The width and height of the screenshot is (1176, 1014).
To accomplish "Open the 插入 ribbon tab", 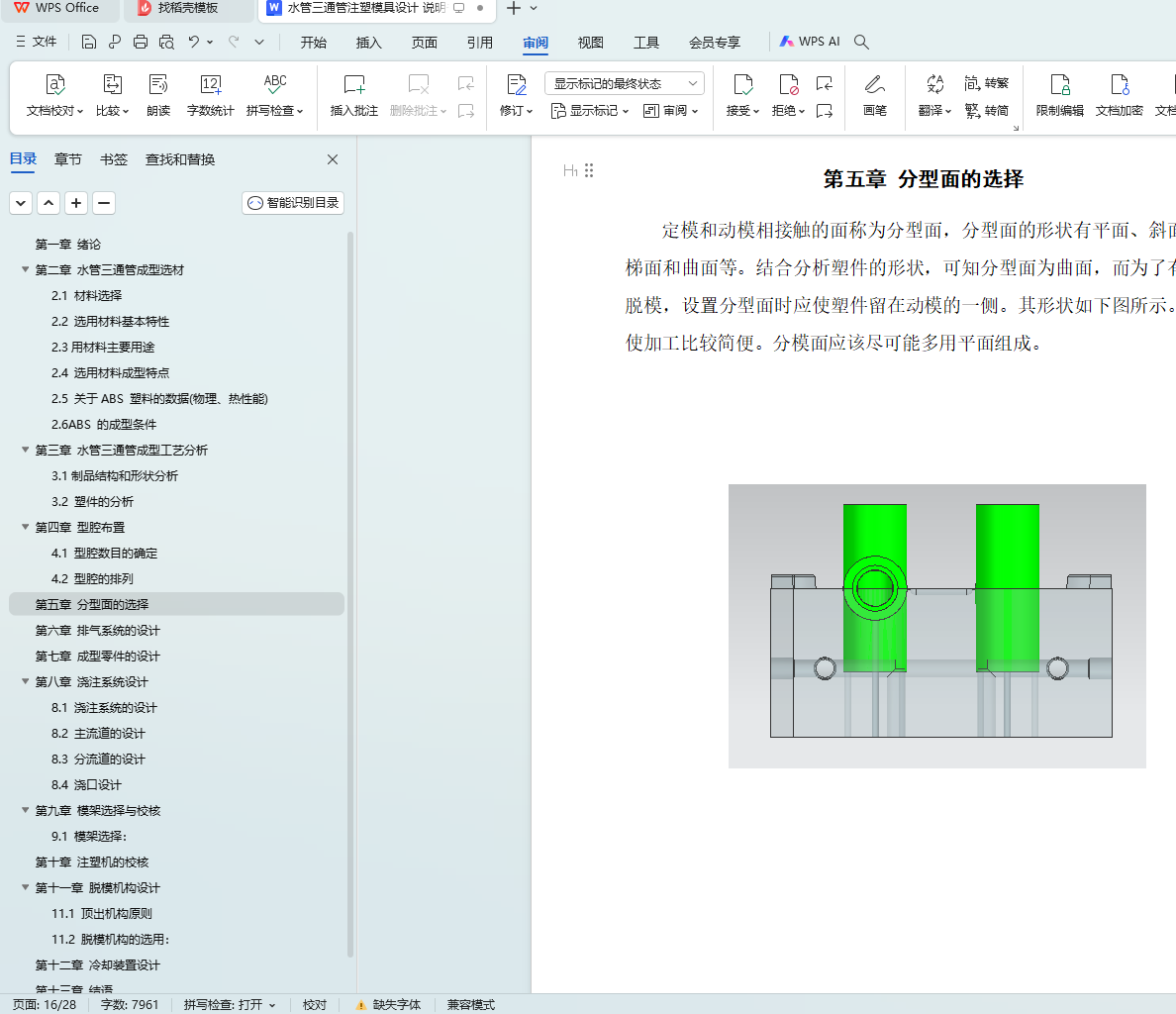I will pyautogui.click(x=369, y=43).
